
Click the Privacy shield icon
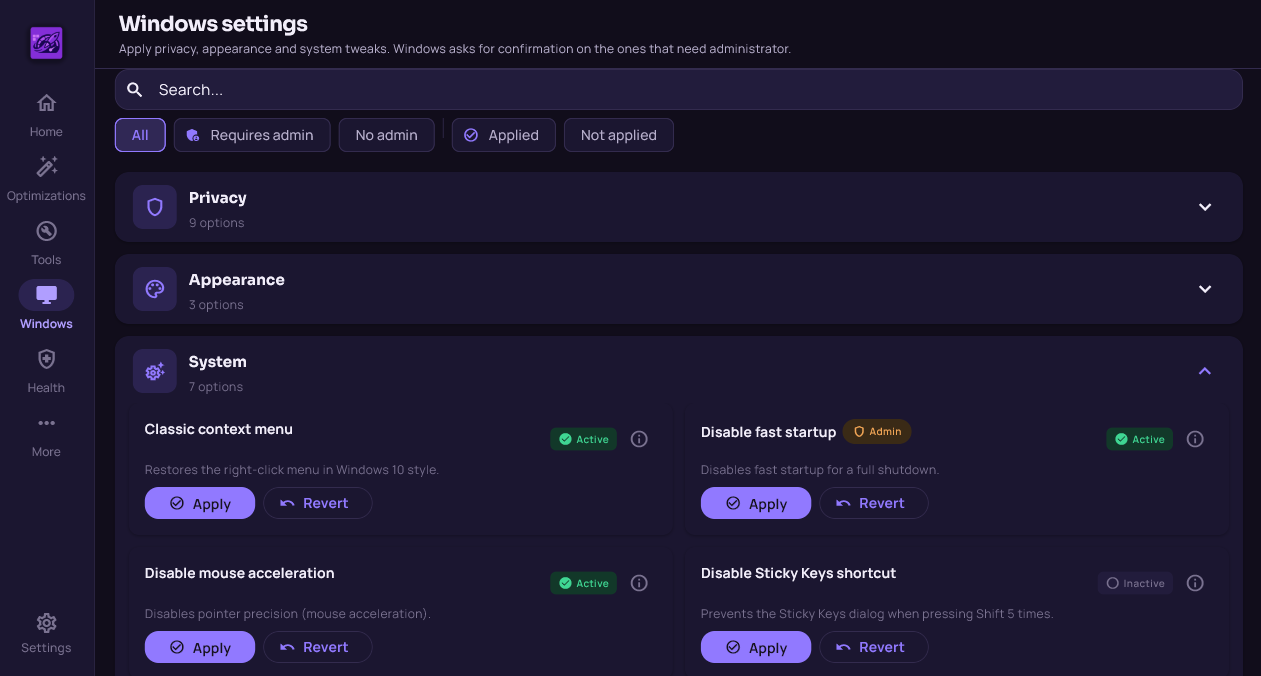coord(155,207)
